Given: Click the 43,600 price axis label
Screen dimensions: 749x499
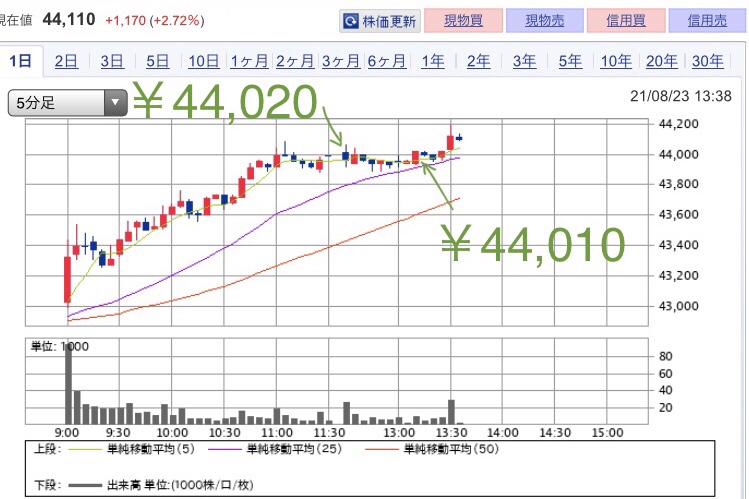Looking at the screenshot, I should tap(678, 214).
